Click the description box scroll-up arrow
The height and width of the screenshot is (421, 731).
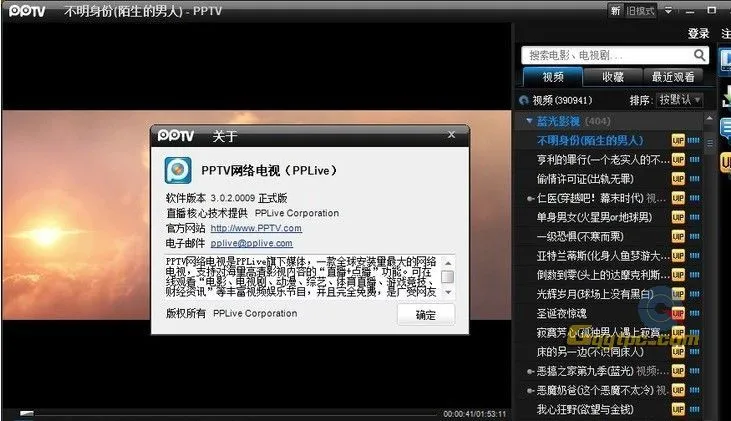click(x=448, y=263)
